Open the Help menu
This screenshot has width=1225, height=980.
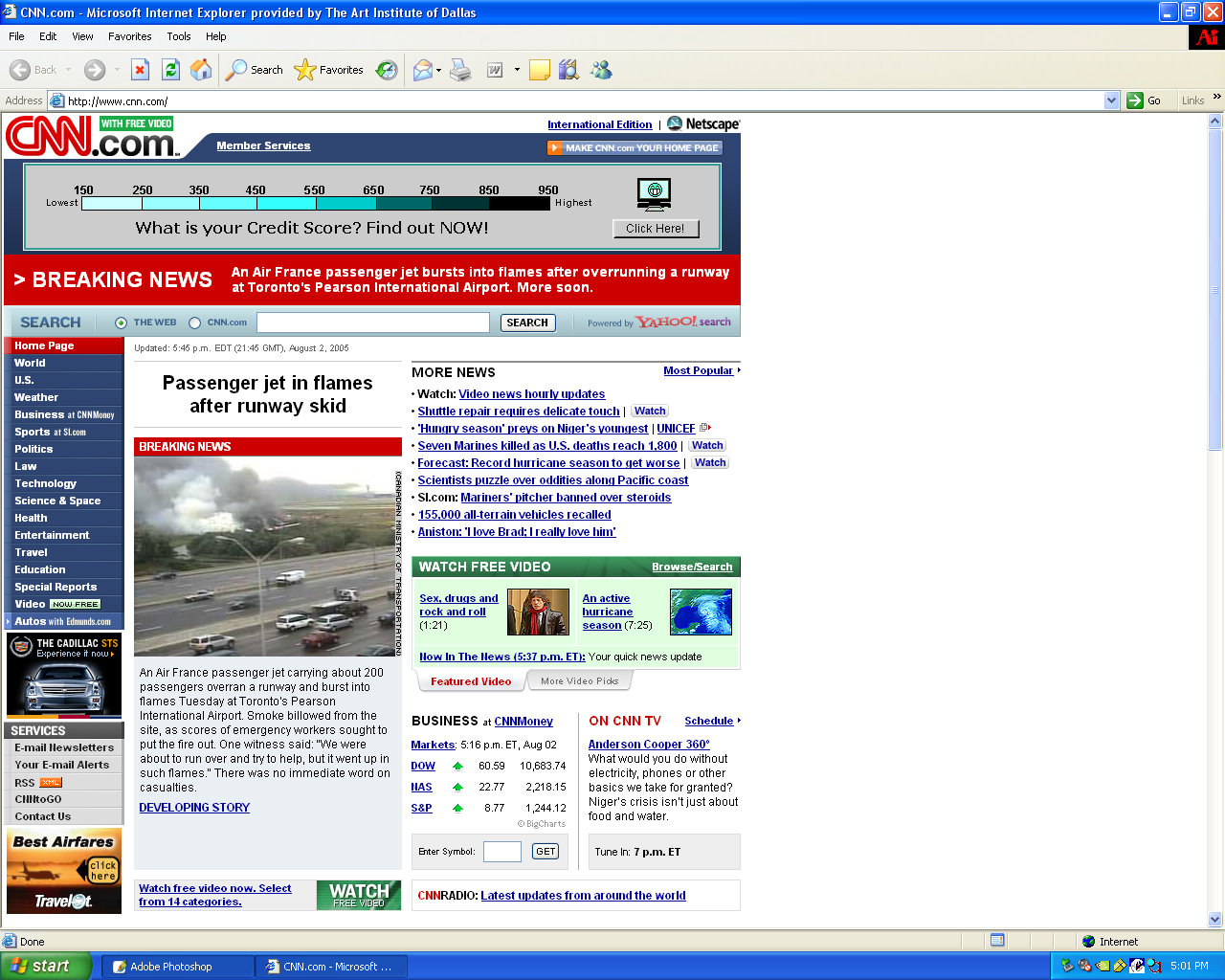pyautogui.click(x=215, y=36)
